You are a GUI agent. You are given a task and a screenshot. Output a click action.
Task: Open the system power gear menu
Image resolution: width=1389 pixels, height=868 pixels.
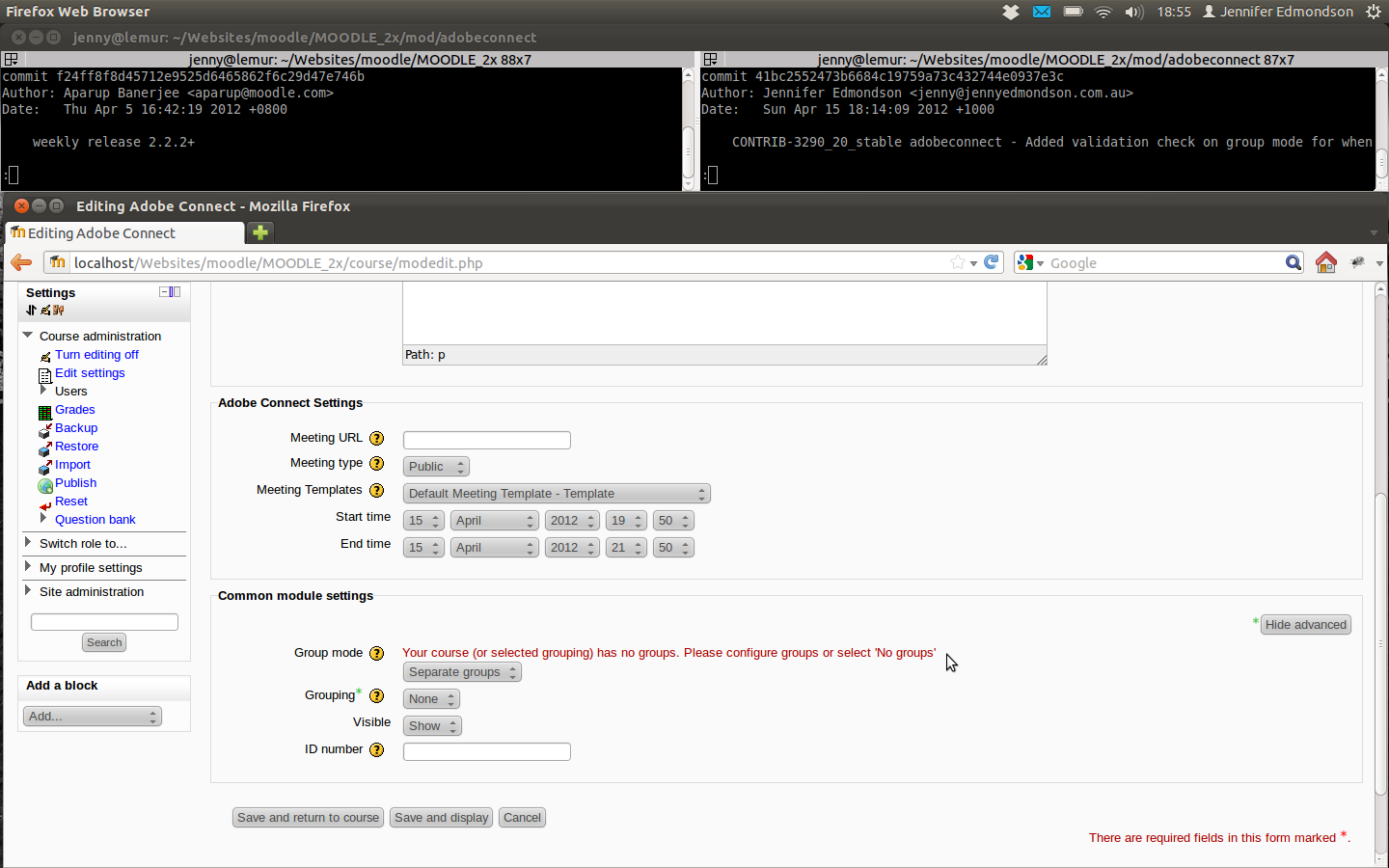tap(1374, 12)
